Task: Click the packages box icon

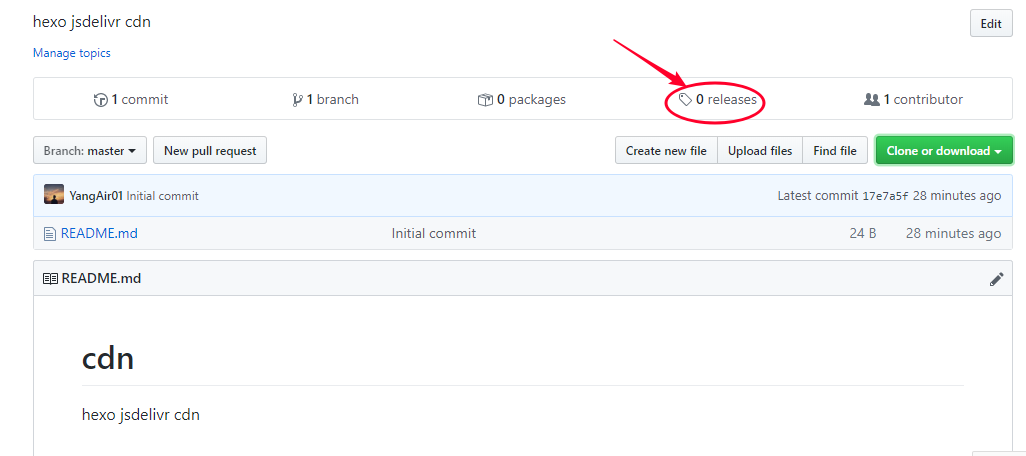Action: (x=485, y=100)
